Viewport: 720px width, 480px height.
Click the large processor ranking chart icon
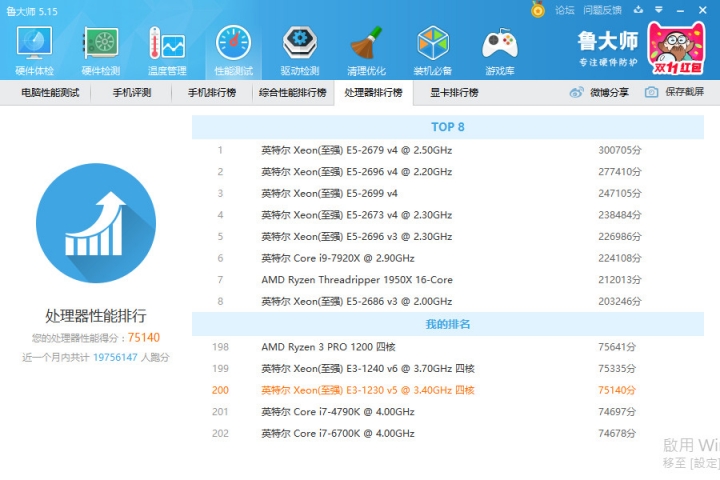(96, 223)
